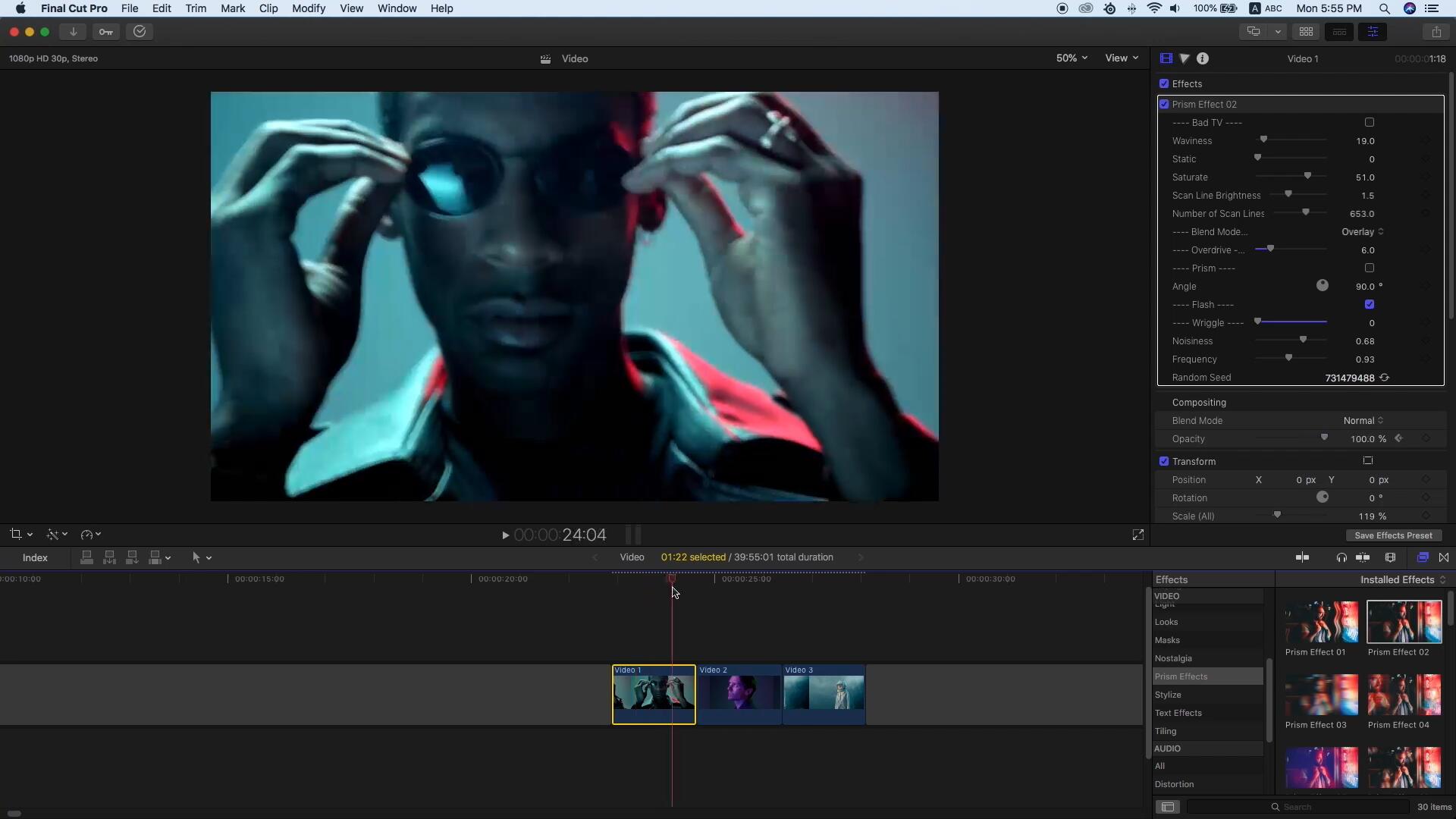Click the import media arrow icon
The image size is (1456, 819).
click(73, 32)
